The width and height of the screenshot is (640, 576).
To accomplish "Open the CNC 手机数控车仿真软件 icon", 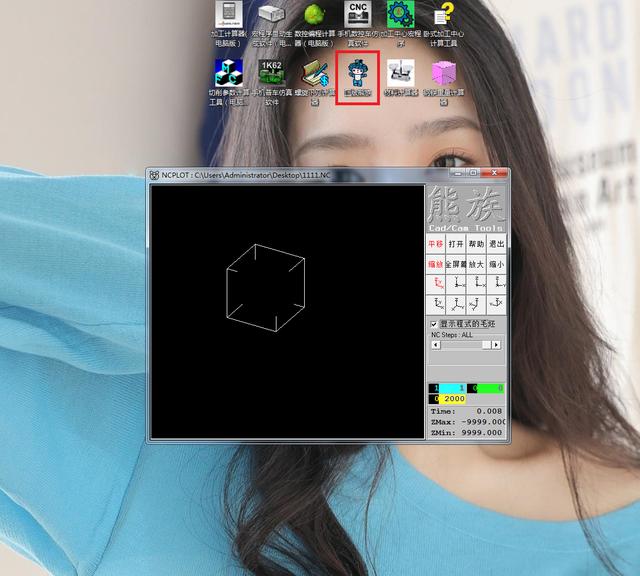I will click(357, 22).
